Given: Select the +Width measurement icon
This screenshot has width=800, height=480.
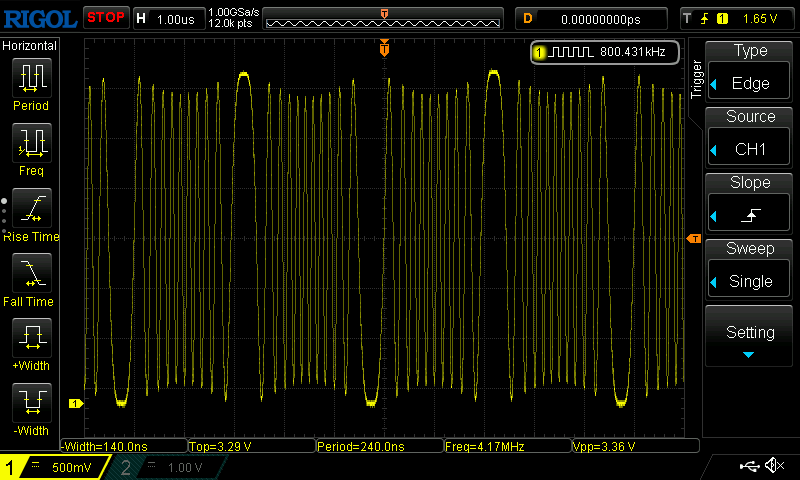Looking at the screenshot, I should 32,338.
